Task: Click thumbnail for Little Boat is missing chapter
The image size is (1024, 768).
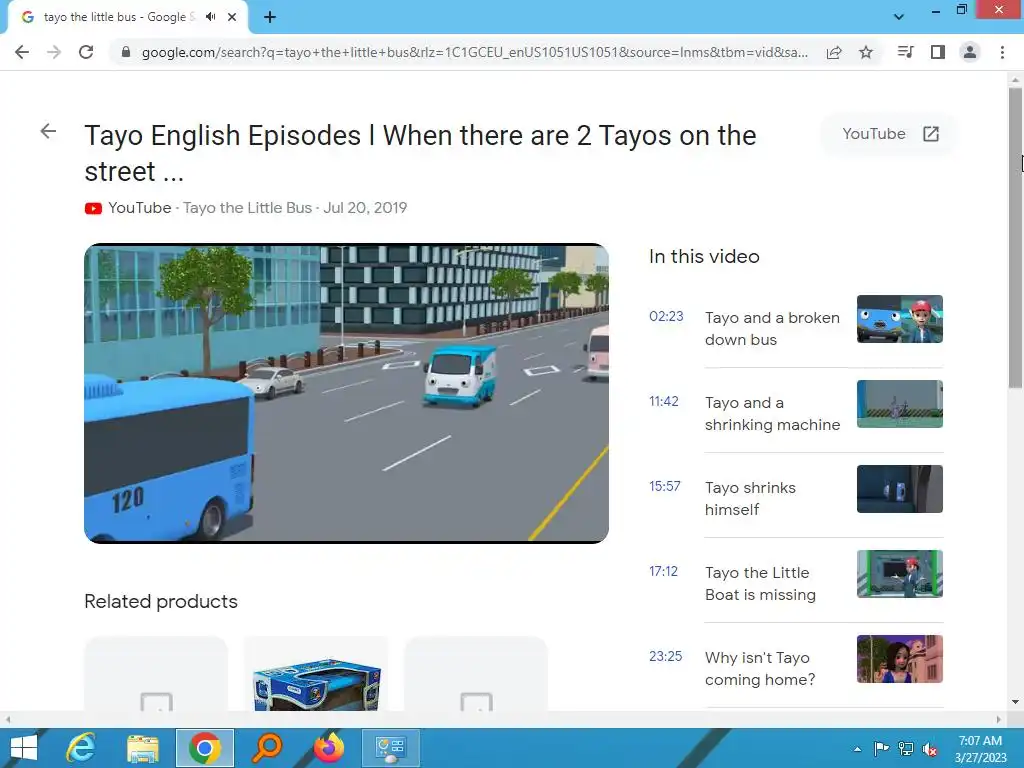Action: click(x=899, y=573)
